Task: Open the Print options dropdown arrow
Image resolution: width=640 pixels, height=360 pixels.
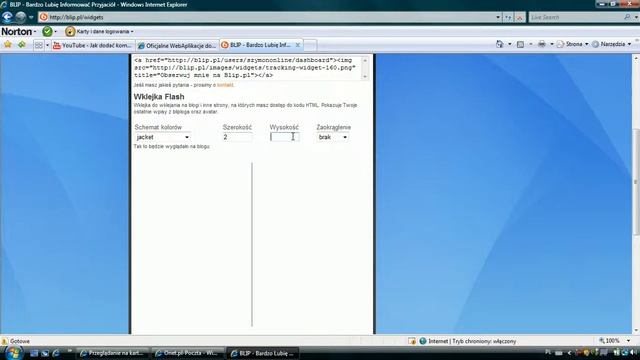Action: click(x=551, y=44)
